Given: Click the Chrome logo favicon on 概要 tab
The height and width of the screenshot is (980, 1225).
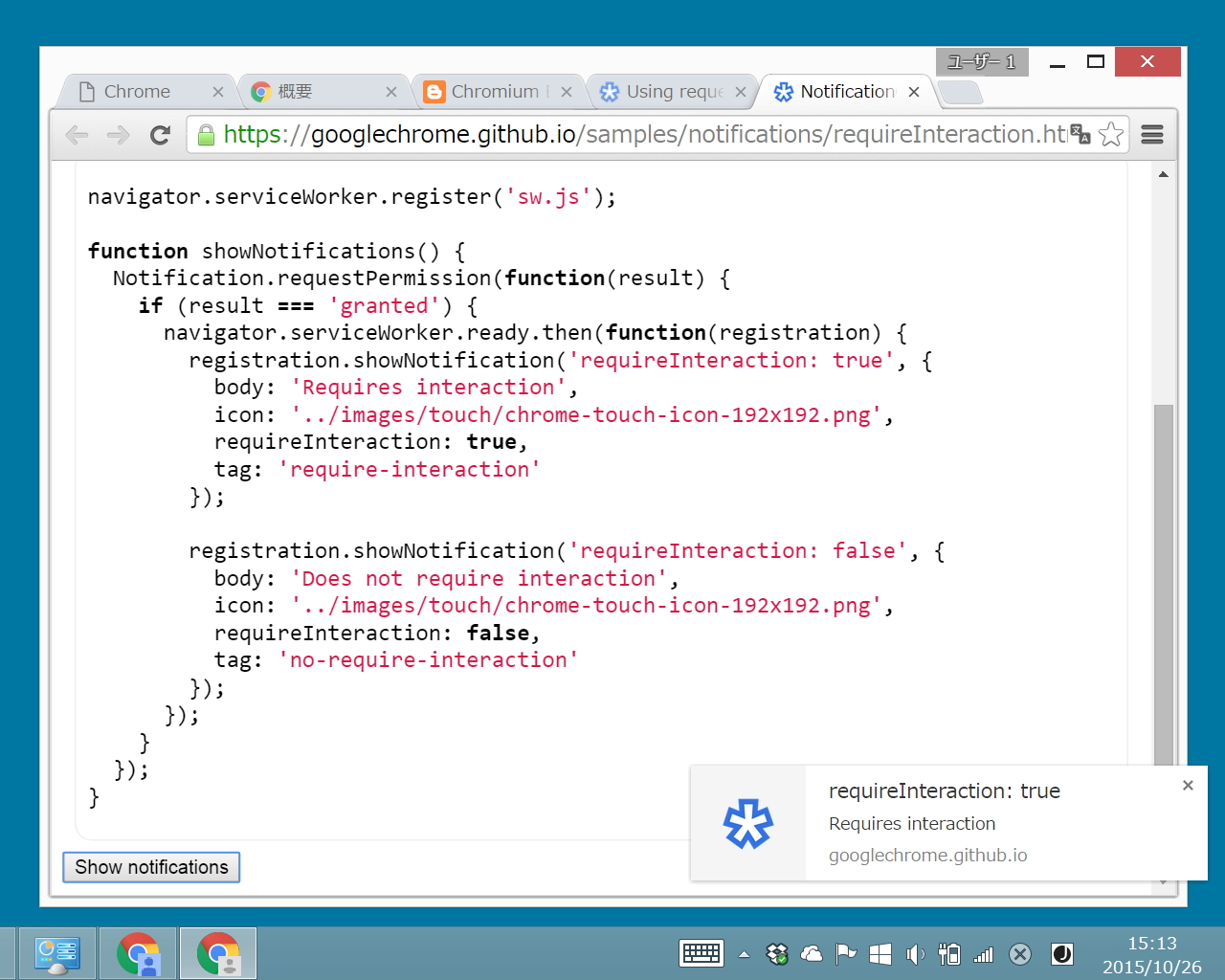Looking at the screenshot, I should click(260, 92).
